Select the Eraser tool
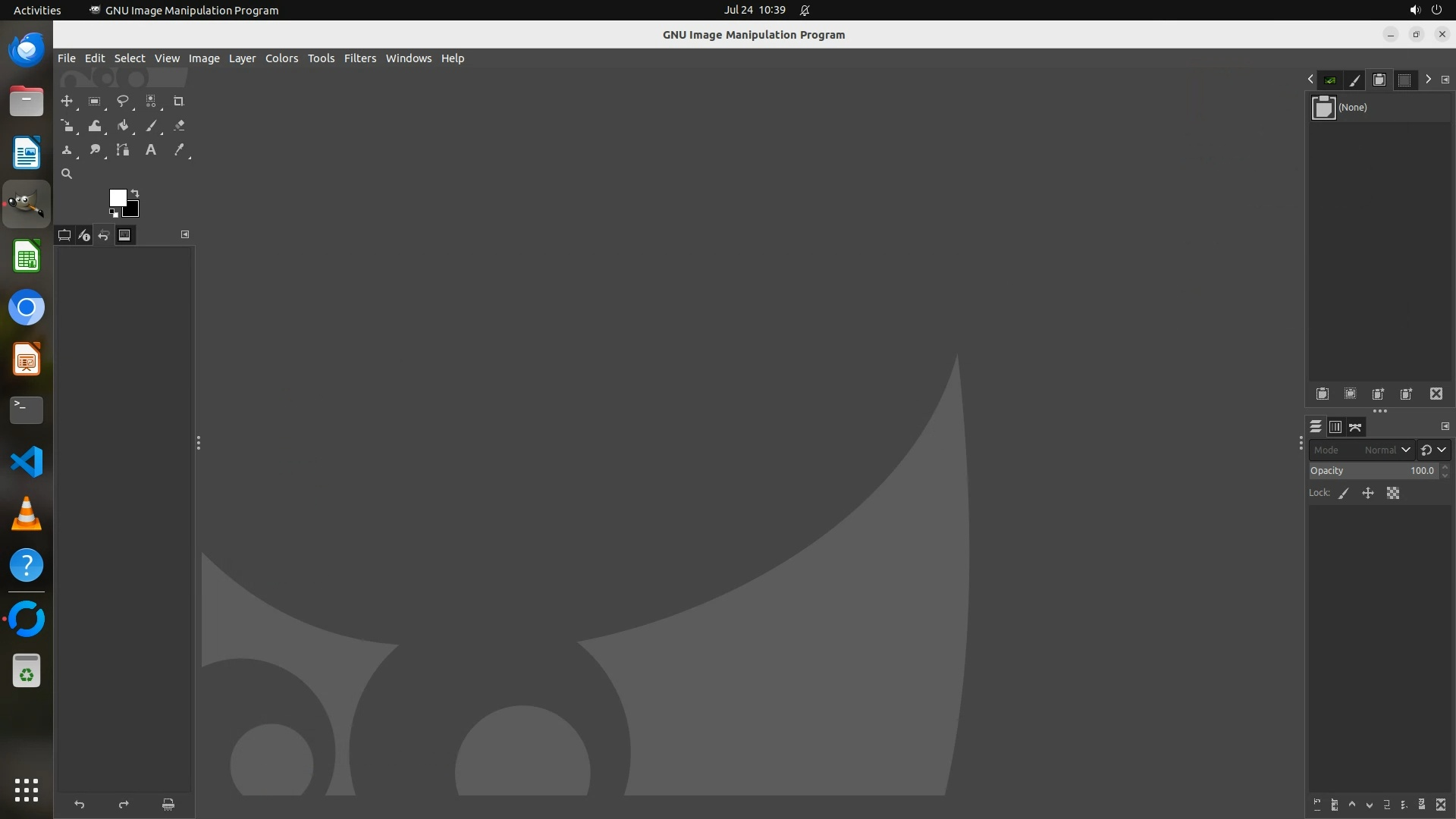 pos(179,126)
